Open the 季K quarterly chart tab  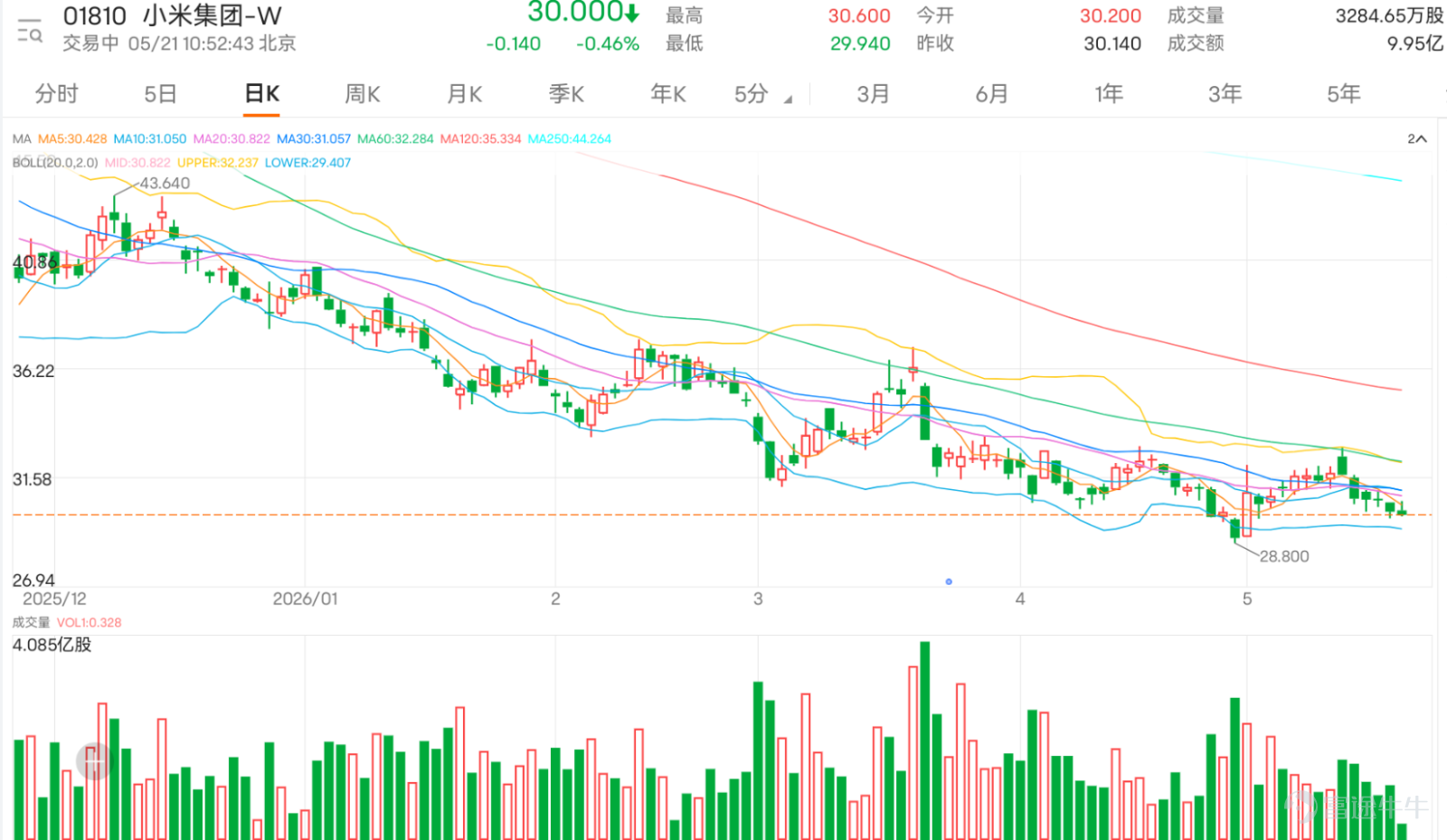tap(566, 94)
